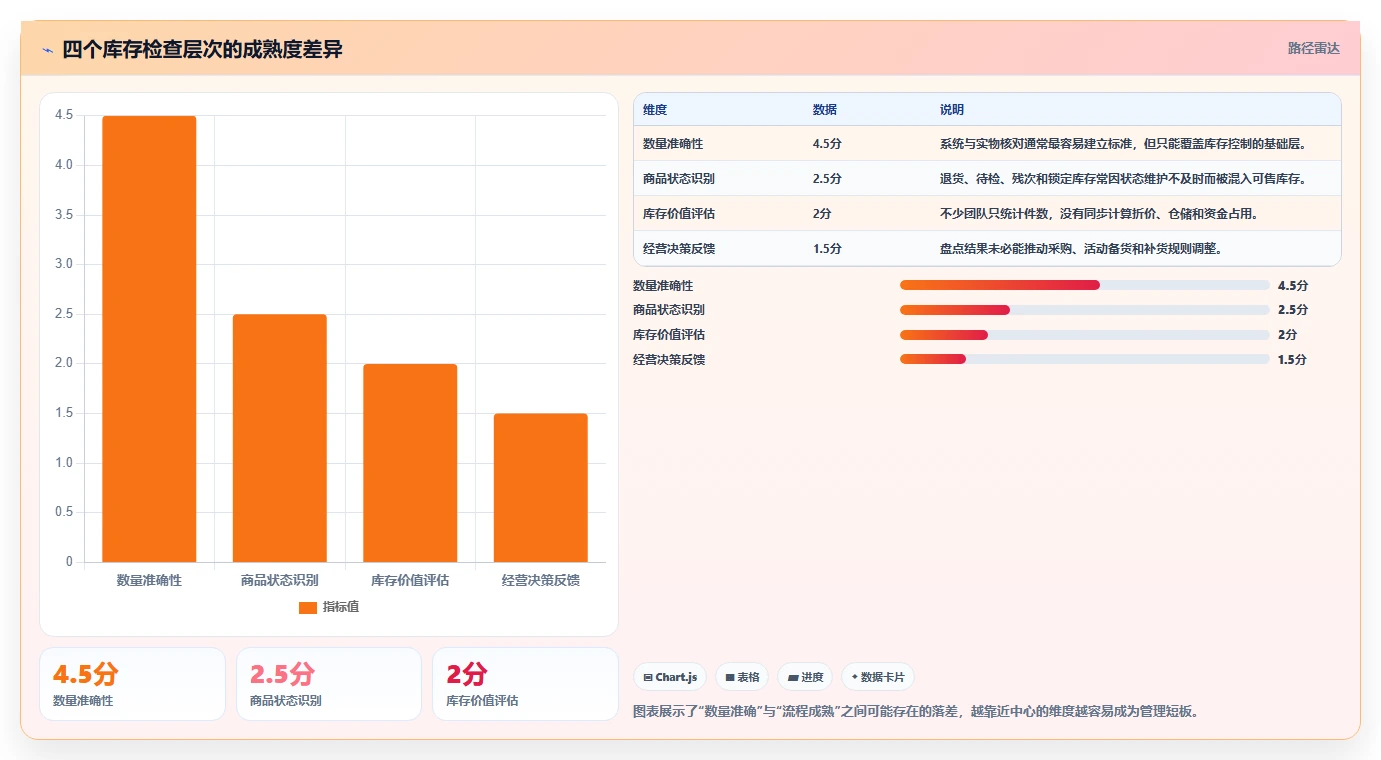Click the 数量准确性 table row cell
The width and height of the screenshot is (1381, 760).
(673, 144)
